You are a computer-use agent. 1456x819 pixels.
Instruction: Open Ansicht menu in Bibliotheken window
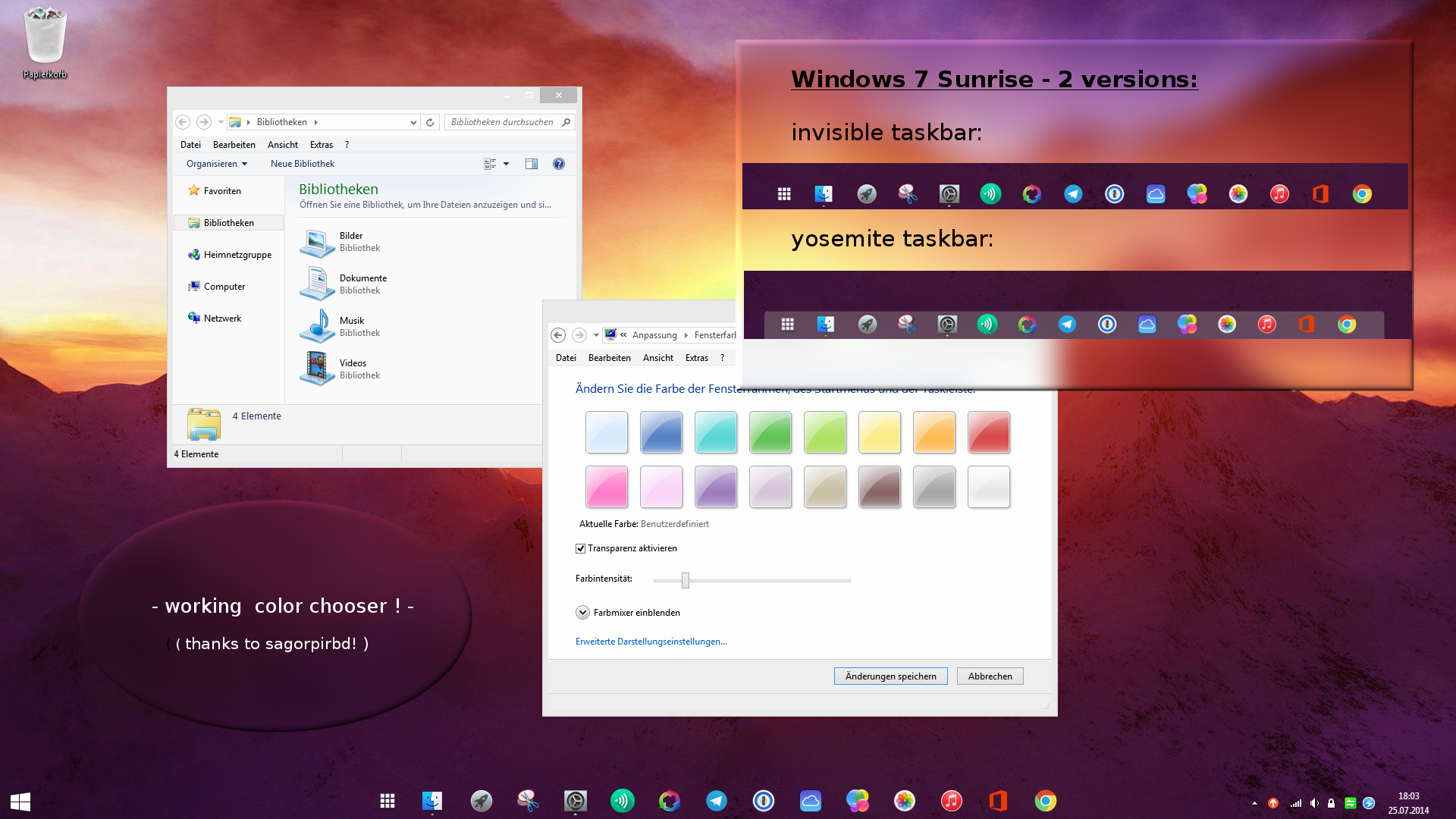coord(283,145)
